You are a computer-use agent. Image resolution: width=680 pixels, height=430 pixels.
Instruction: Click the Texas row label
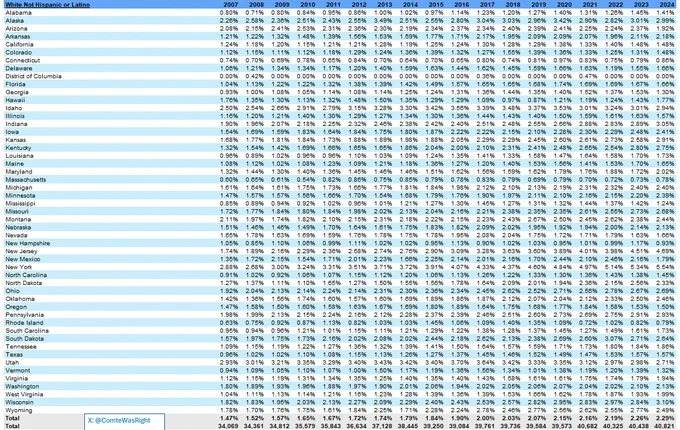pos(14,355)
